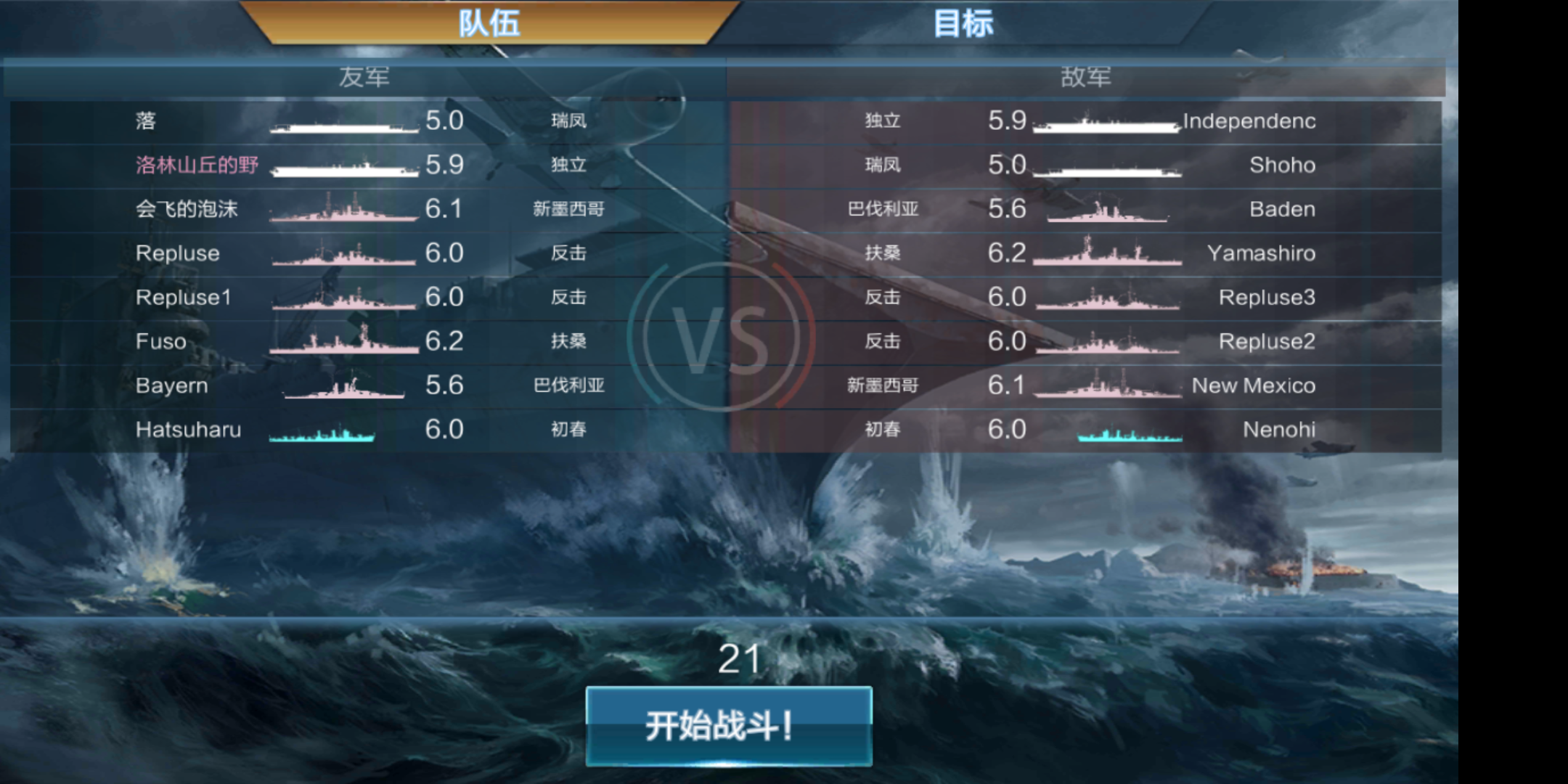The width and height of the screenshot is (1568, 784).
Task: Click the Nenohi destroyer cyan silhouette
Action: [1130, 435]
